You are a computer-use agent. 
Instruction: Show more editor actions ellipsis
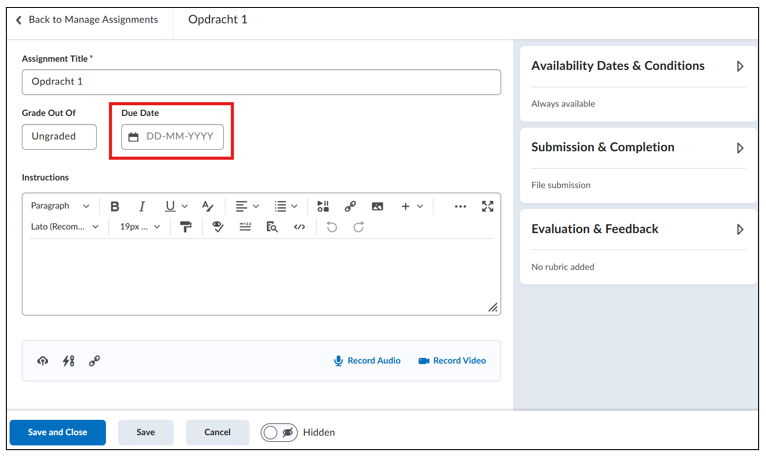pyautogui.click(x=460, y=207)
